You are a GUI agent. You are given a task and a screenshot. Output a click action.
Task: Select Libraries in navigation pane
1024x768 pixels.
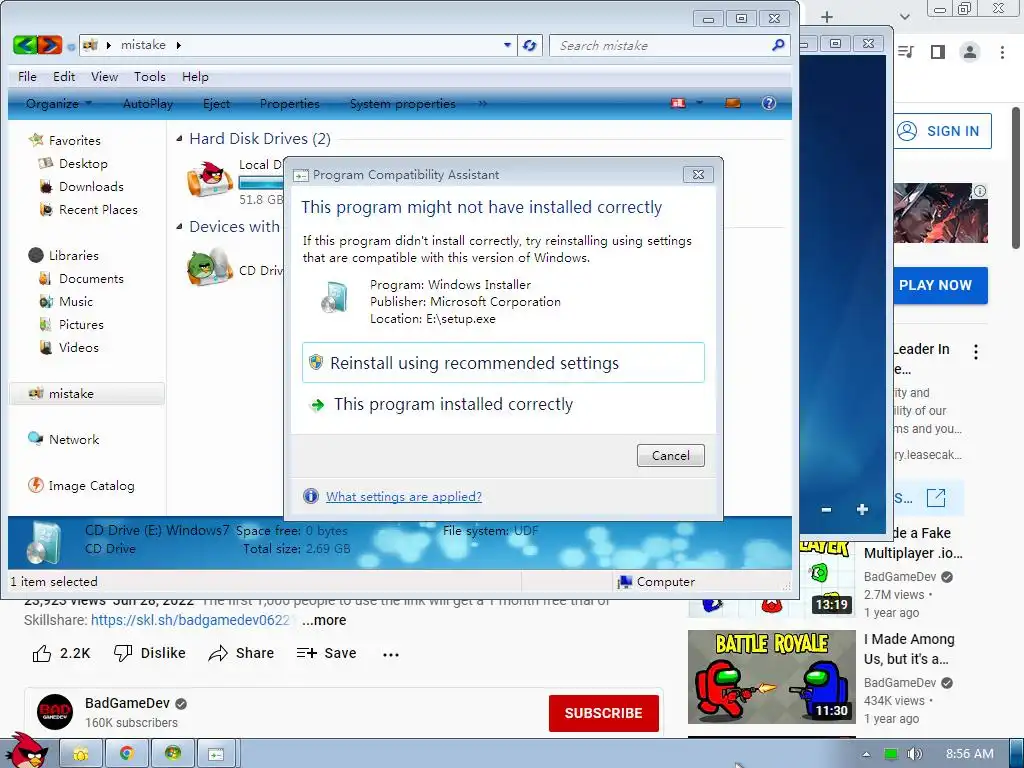pos(74,255)
